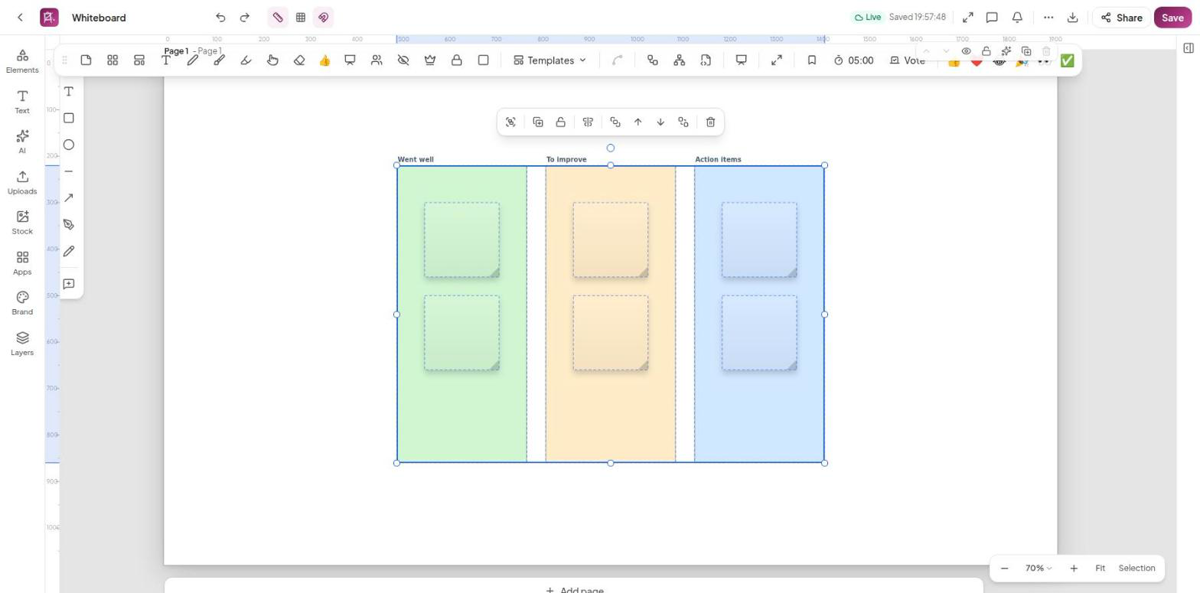This screenshot has width=1200, height=593.
Task: Click the Fit zoom button
Action: point(1100,568)
